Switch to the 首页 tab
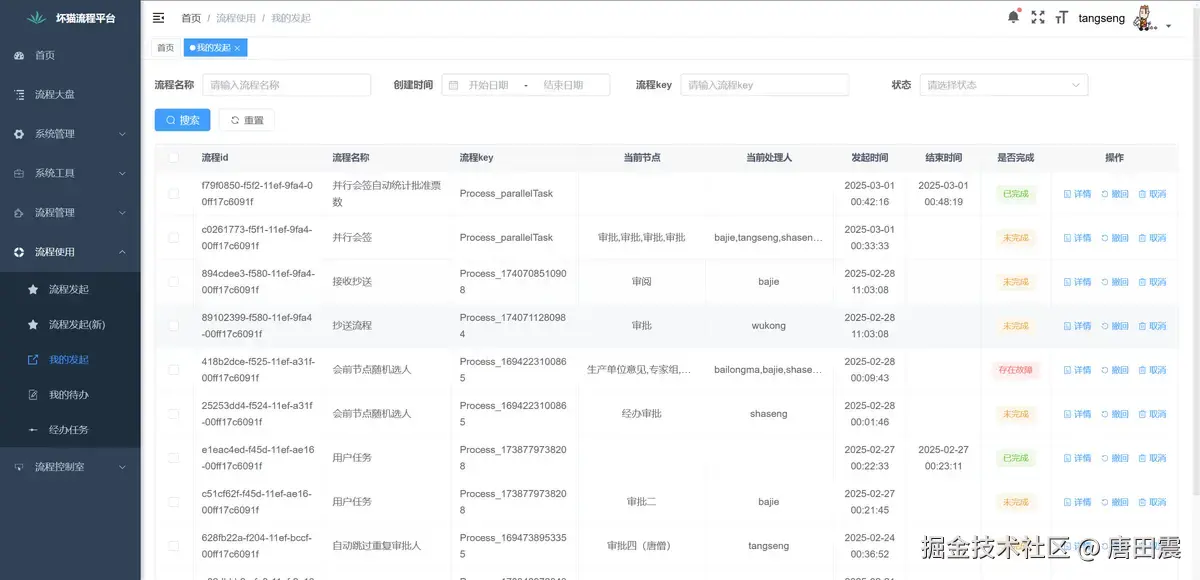The width and height of the screenshot is (1200, 580). (165, 48)
